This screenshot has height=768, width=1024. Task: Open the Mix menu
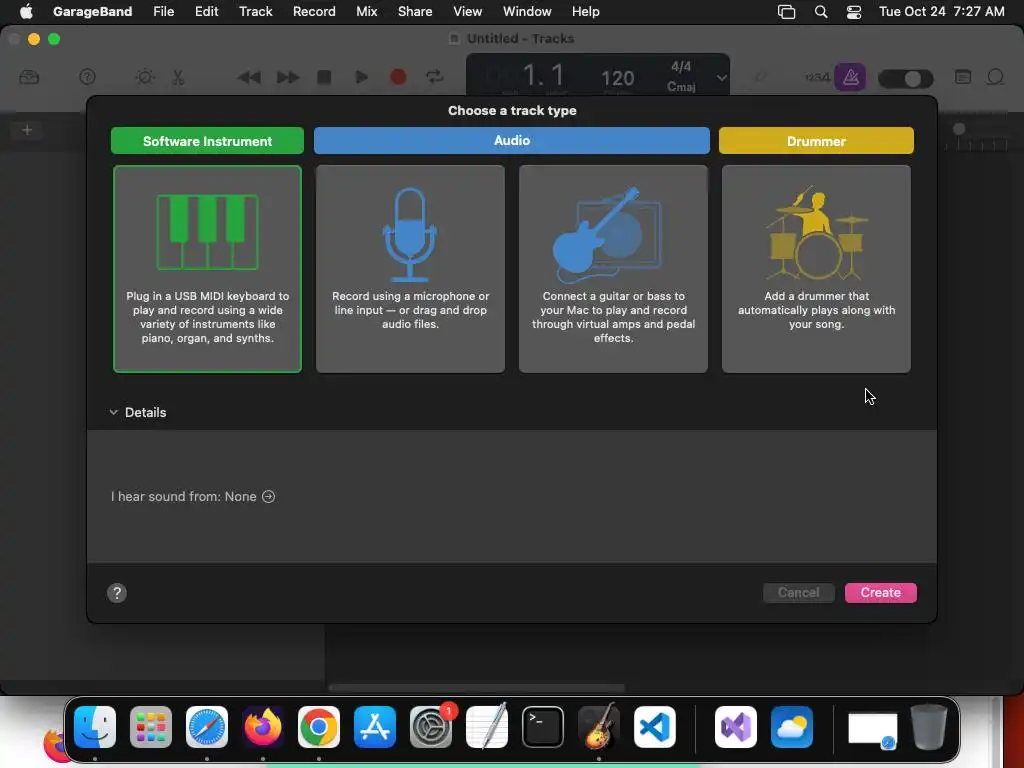point(366,11)
